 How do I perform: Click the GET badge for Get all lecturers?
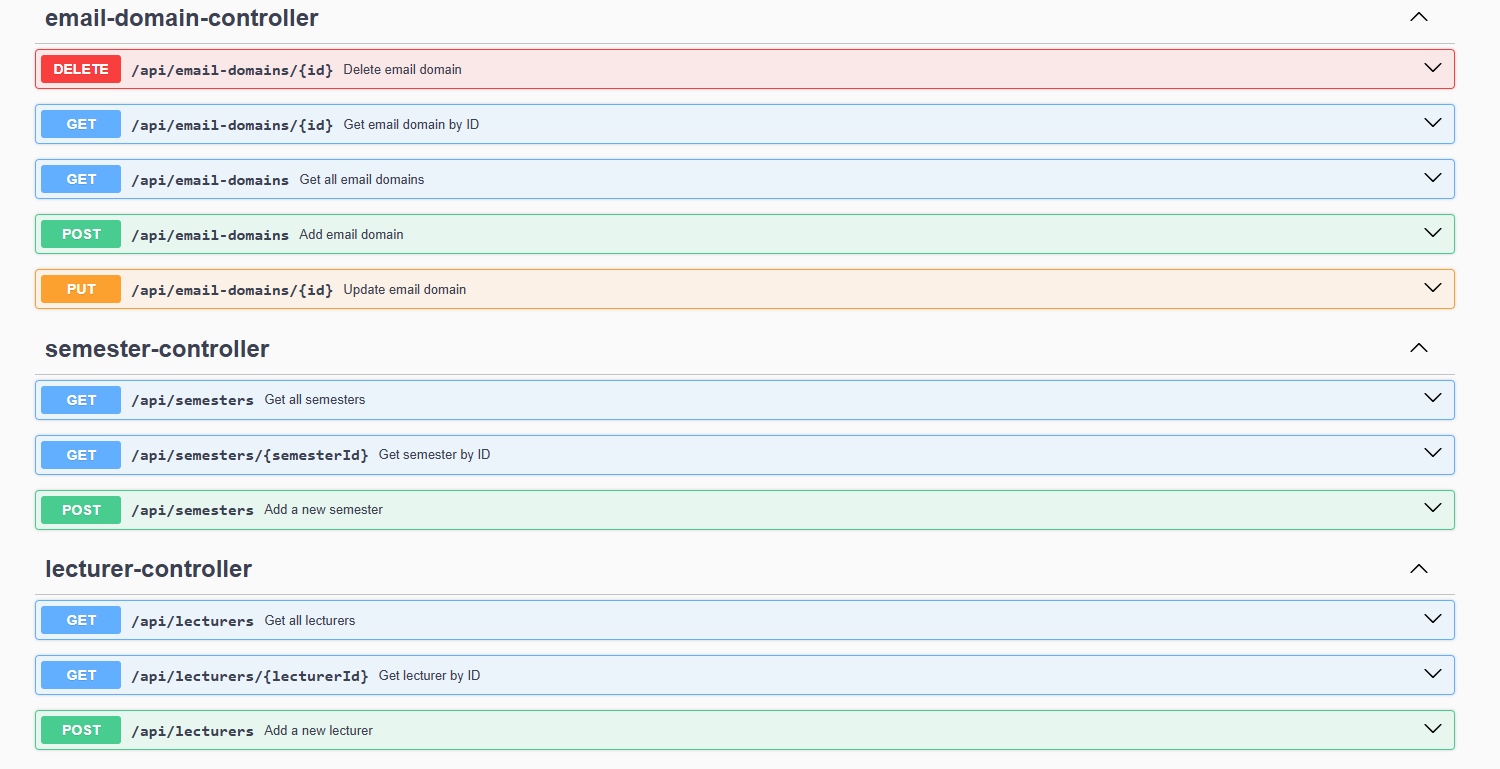[81, 620]
